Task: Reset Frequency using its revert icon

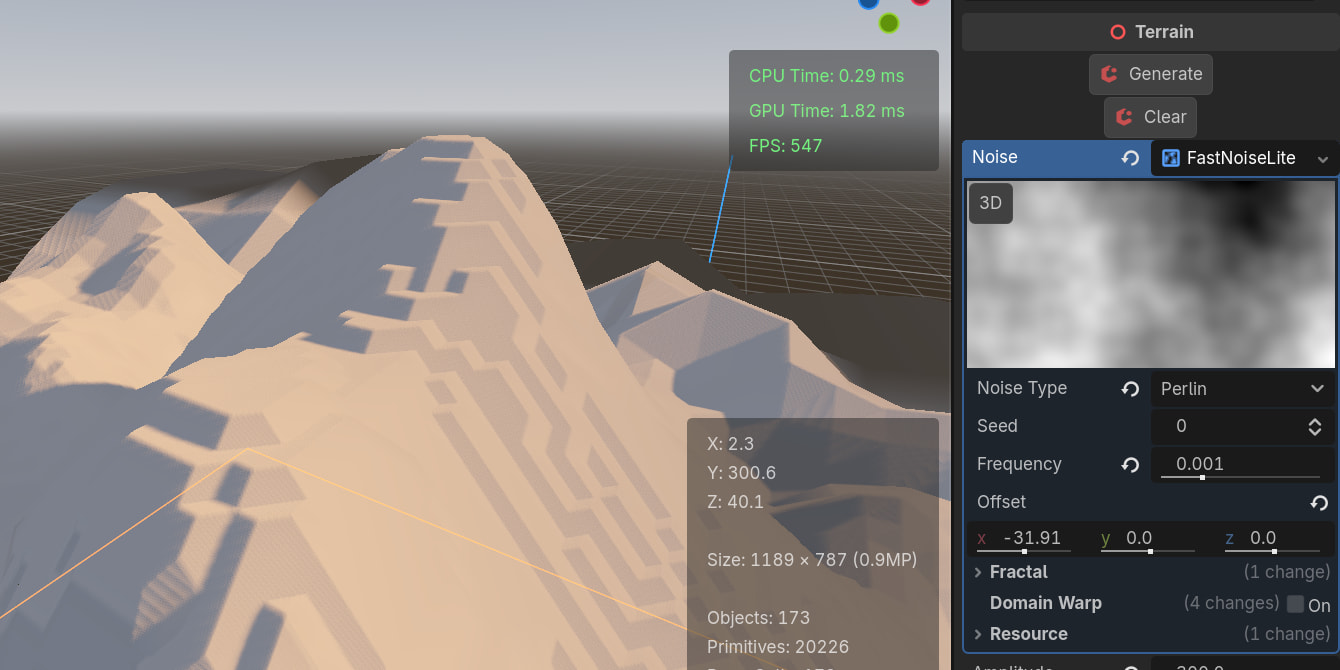Action: point(1130,465)
